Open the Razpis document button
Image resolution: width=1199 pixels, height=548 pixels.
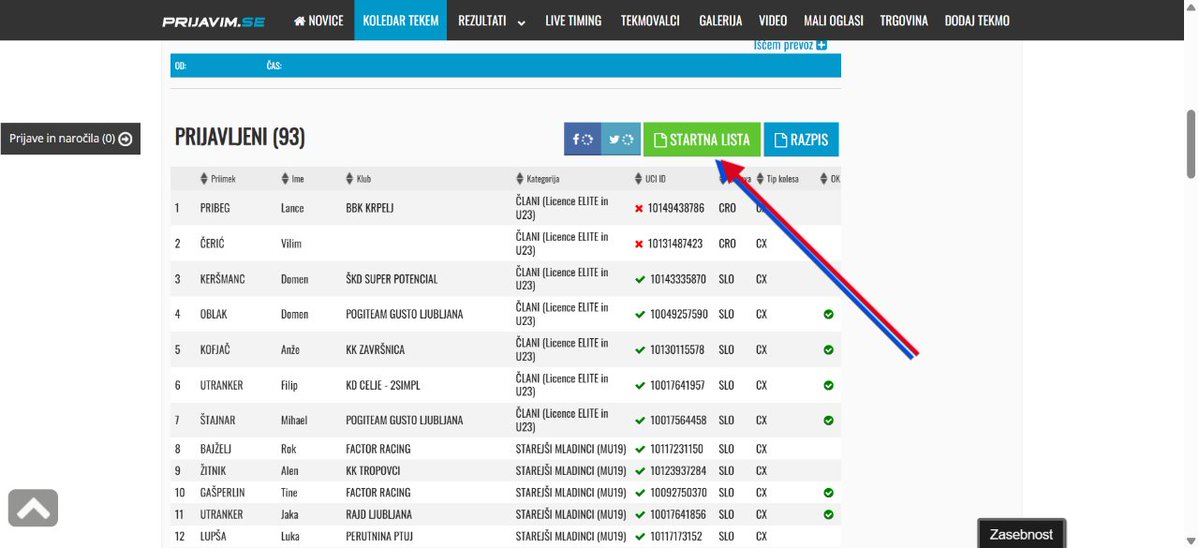point(801,139)
